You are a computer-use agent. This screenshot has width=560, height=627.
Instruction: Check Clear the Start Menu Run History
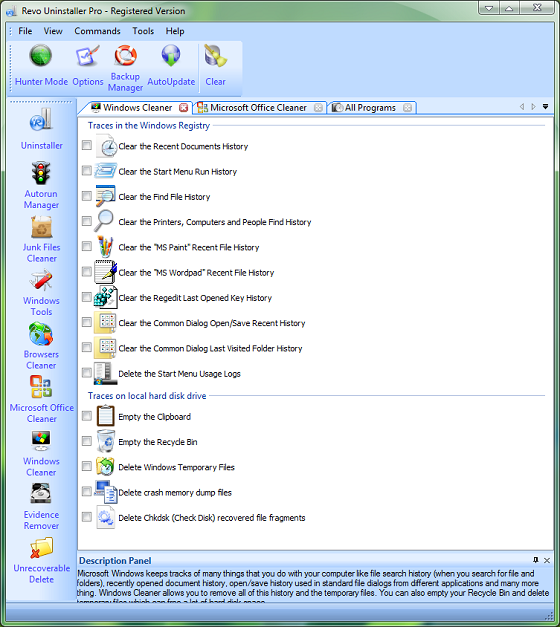click(x=87, y=171)
